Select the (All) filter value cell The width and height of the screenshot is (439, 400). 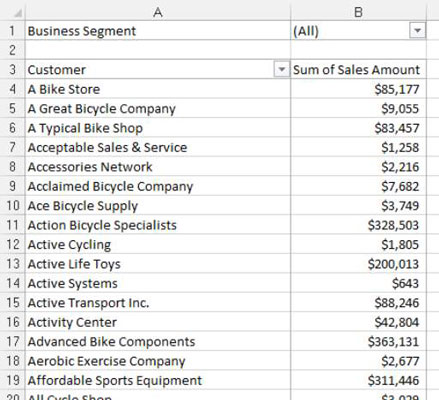click(358, 31)
